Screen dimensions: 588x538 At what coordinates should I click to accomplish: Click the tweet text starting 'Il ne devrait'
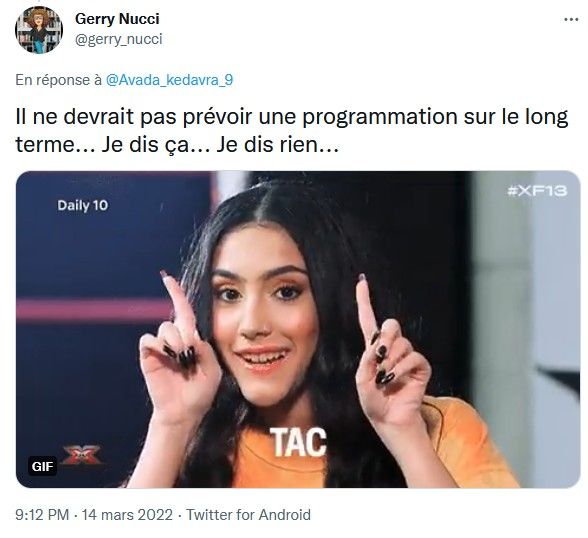[292, 130]
